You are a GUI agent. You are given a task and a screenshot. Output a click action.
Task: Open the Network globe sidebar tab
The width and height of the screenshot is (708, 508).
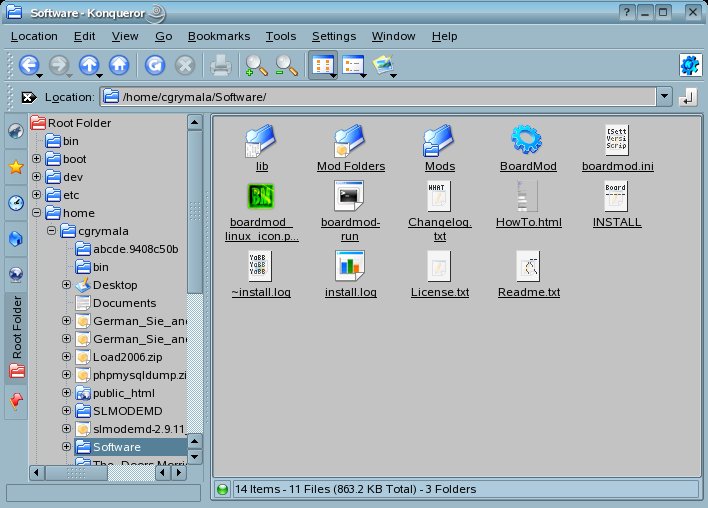[16, 275]
